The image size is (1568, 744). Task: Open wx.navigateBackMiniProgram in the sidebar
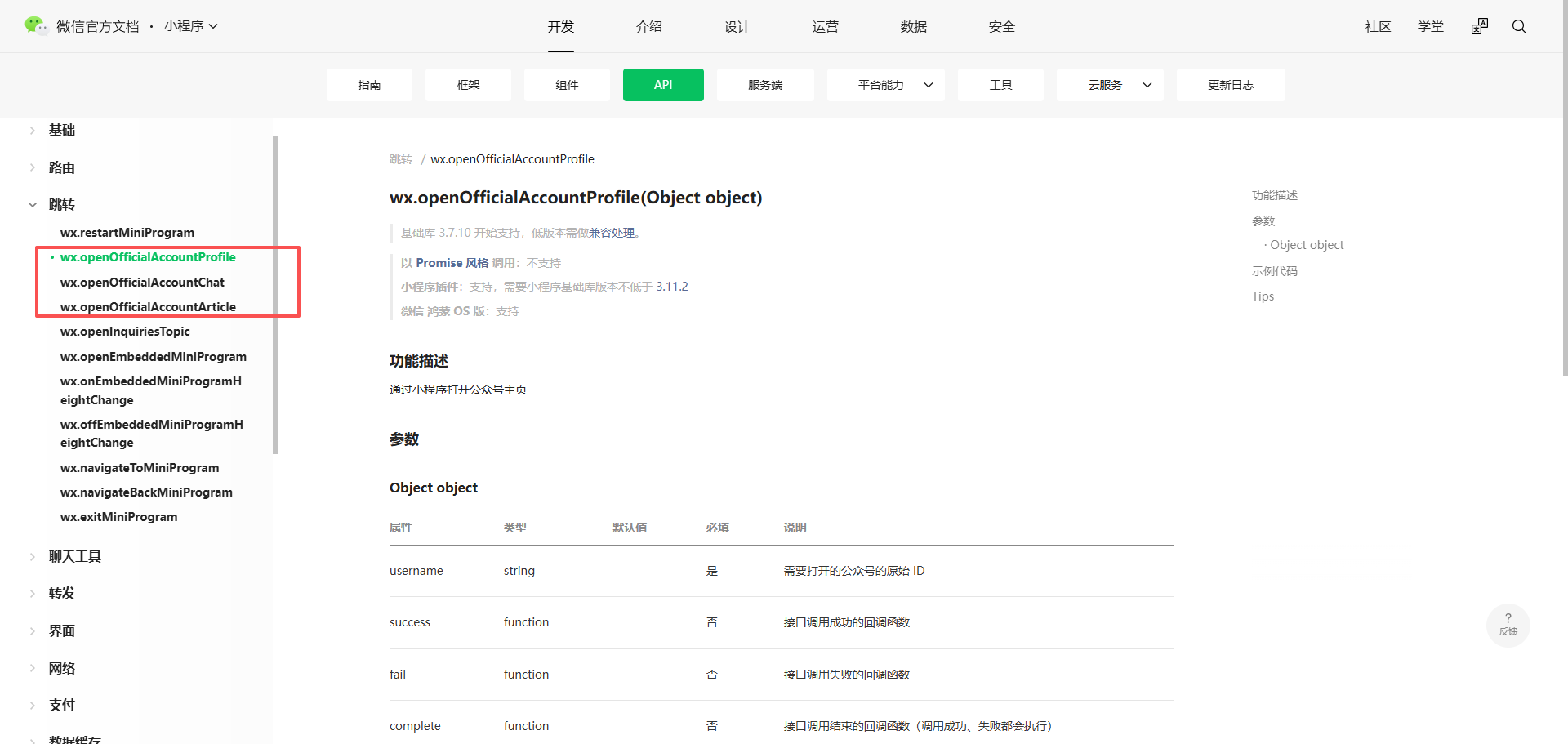point(146,492)
